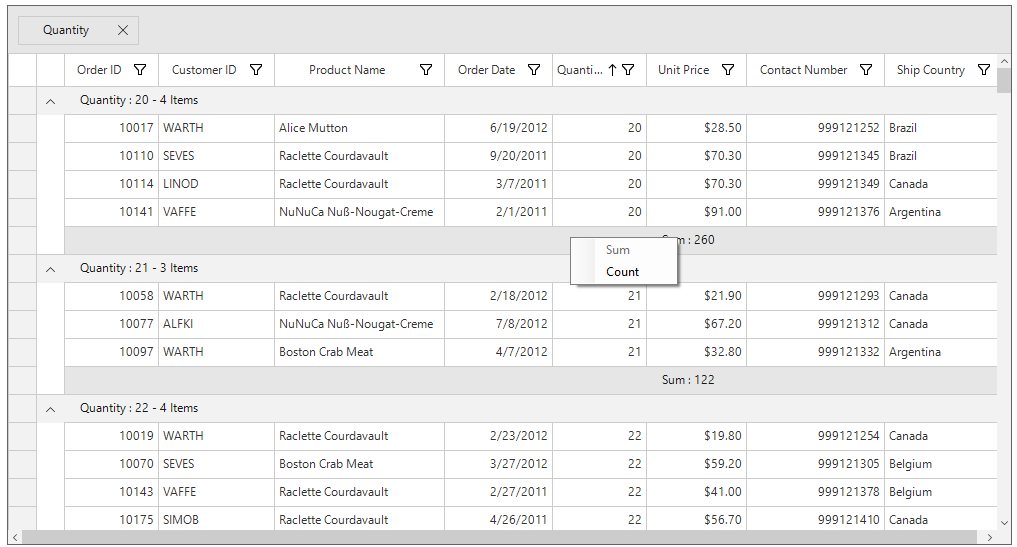Choose Sum in the context menu
This screenshot has height=547, width=1017.
coord(624,250)
